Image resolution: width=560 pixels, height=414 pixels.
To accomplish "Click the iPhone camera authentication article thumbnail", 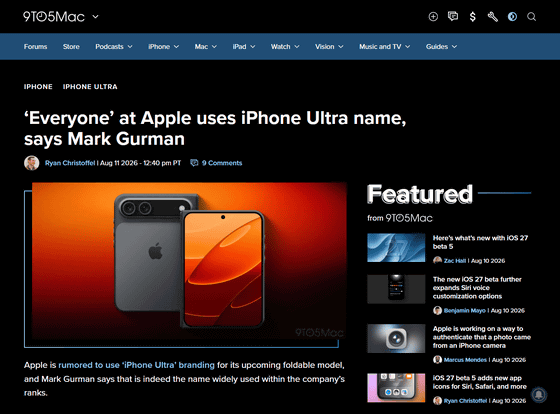I will tap(396, 338).
